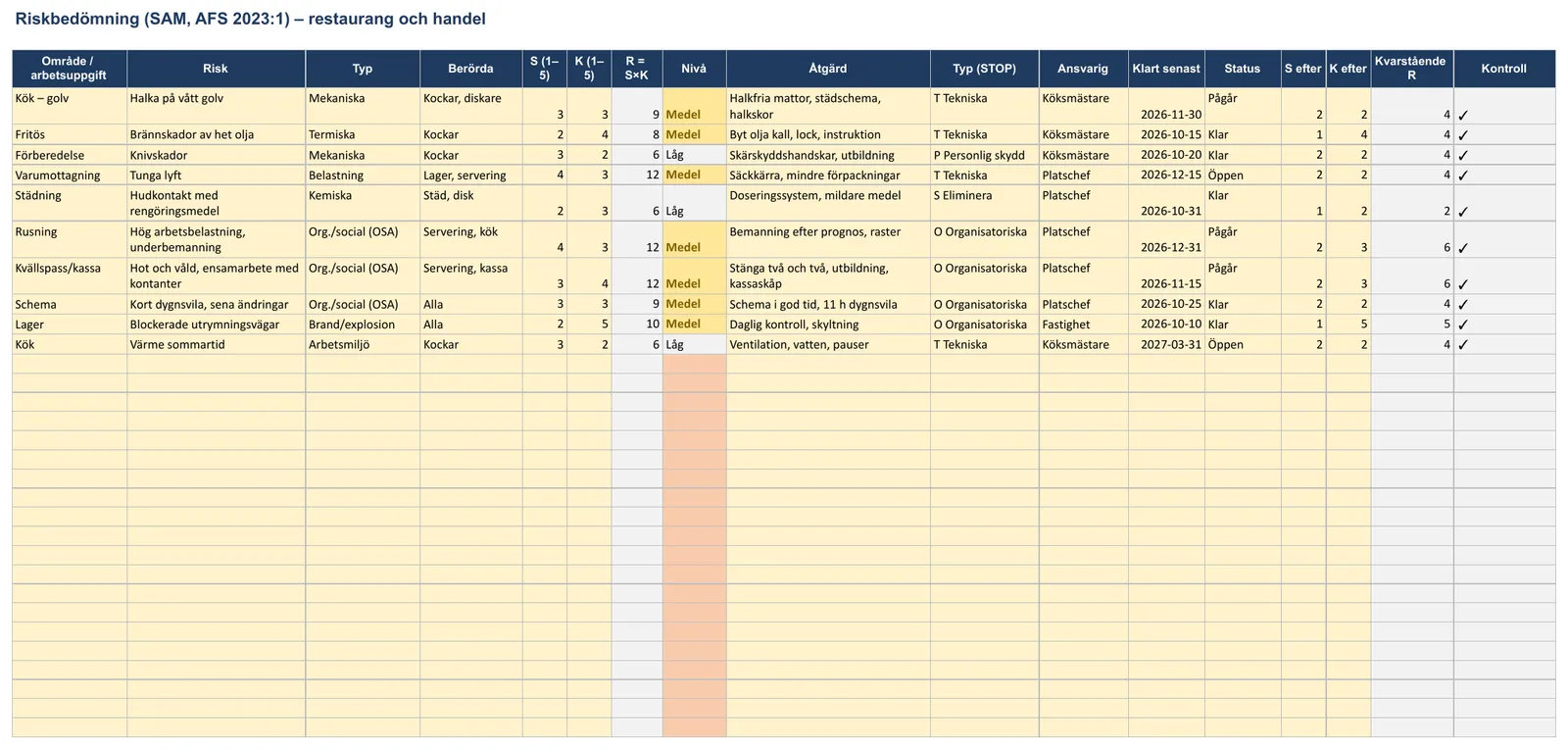Select the 'Värme sommartid' risk cell
The image size is (1568, 749).
coord(216,344)
